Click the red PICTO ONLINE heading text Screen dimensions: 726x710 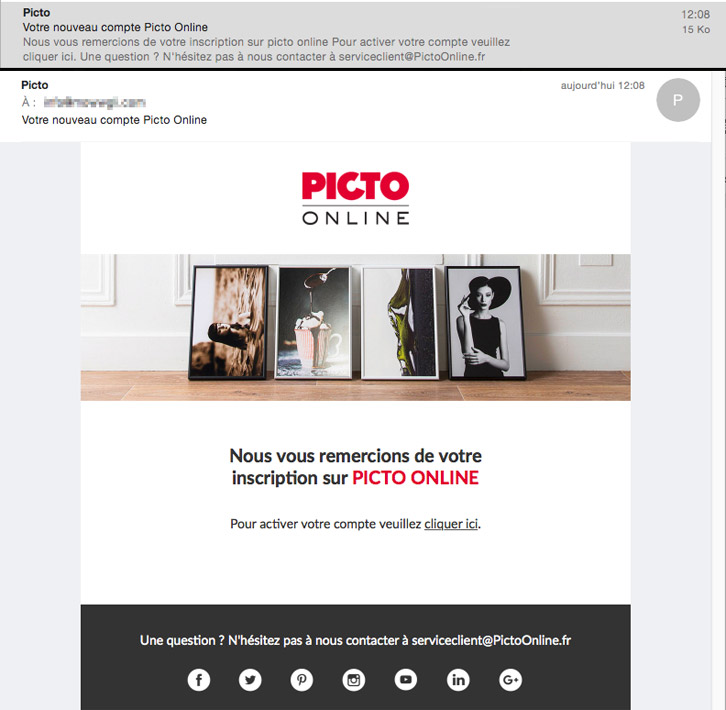pos(415,478)
